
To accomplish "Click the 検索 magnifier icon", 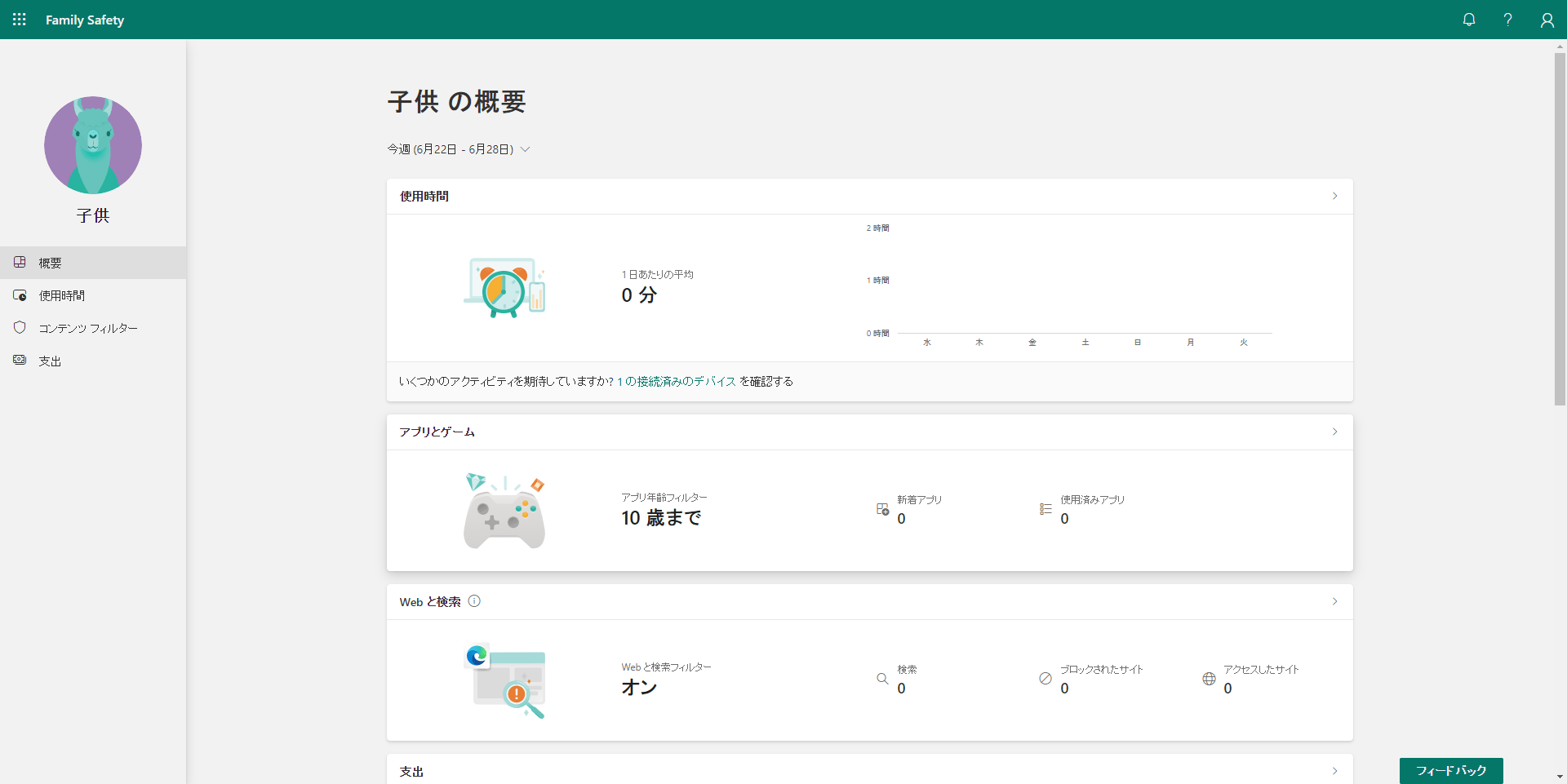I will pyautogui.click(x=882, y=679).
